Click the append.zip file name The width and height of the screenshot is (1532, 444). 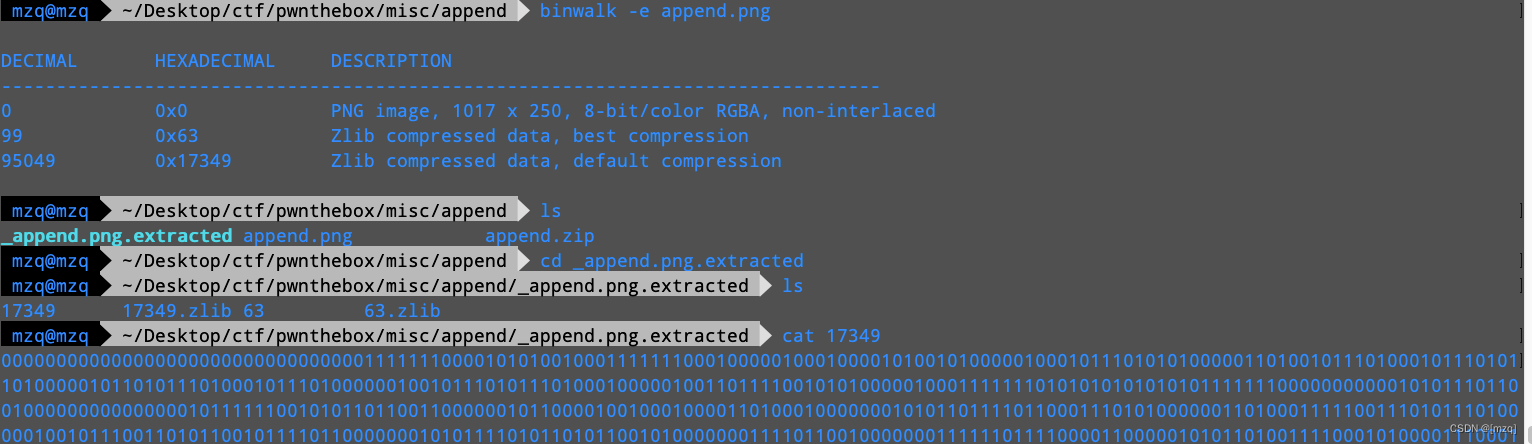pyautogui.click(x=540, y=236)
